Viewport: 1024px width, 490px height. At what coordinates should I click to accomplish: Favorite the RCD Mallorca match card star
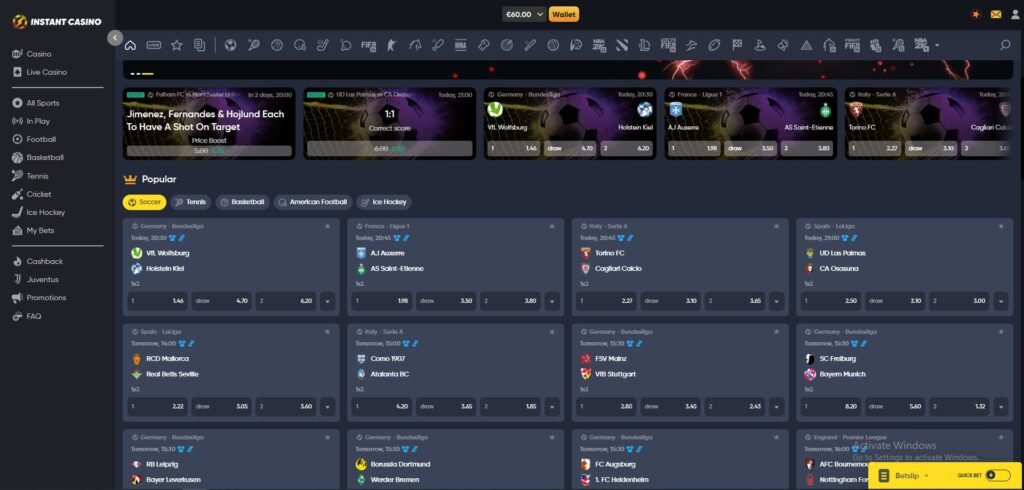click(327, 332)
